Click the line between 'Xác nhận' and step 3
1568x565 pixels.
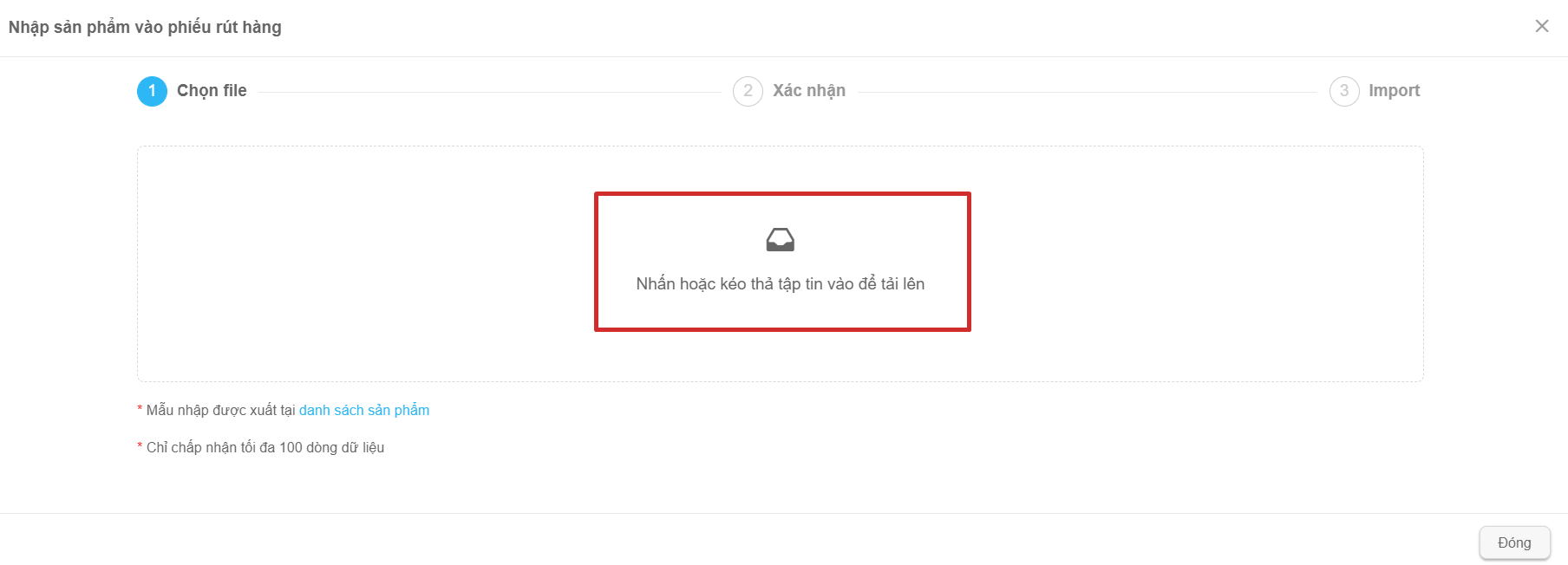pos(1088,92)
